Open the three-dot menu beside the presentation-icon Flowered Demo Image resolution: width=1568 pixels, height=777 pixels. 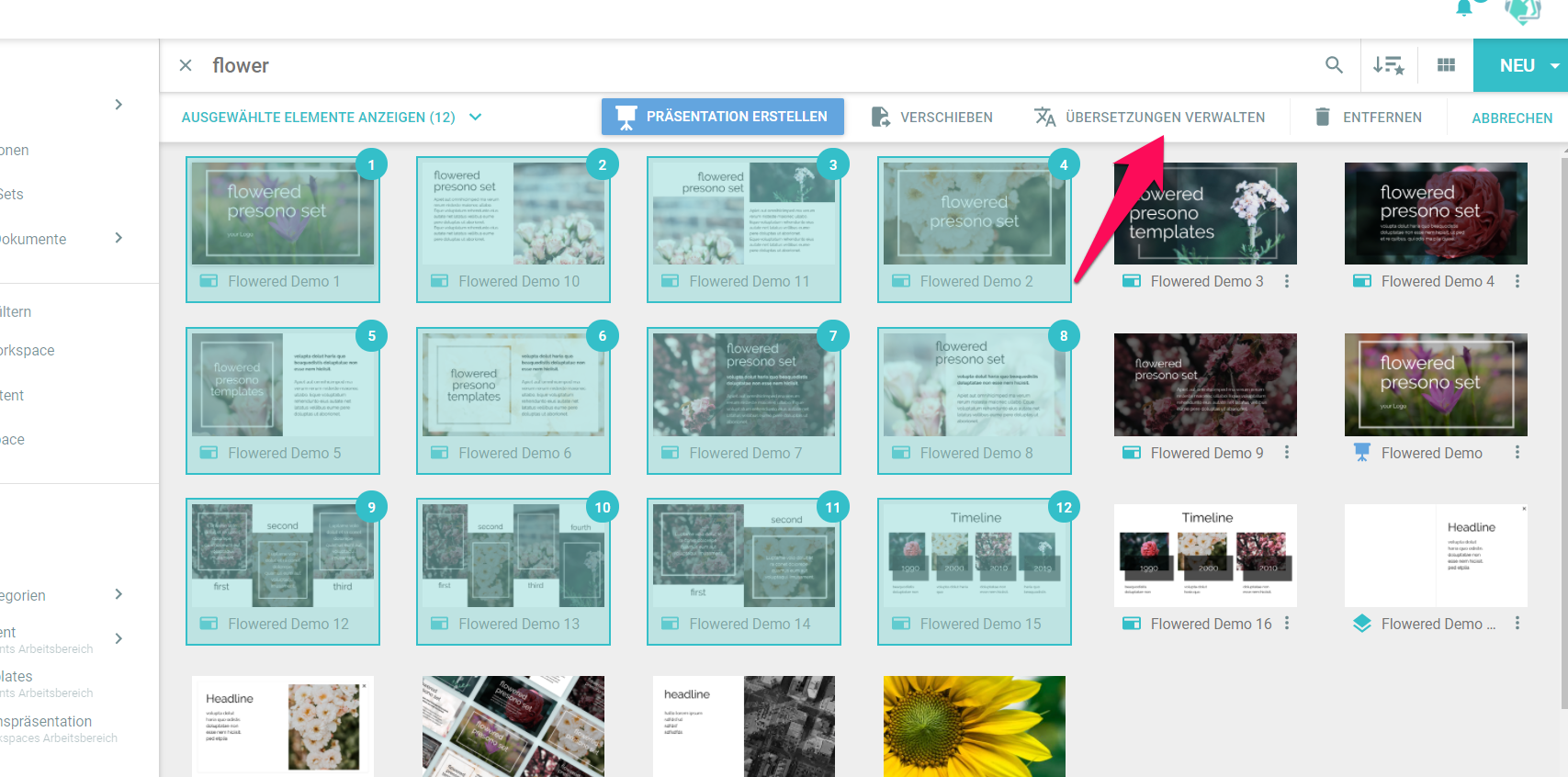(1517, 453)
